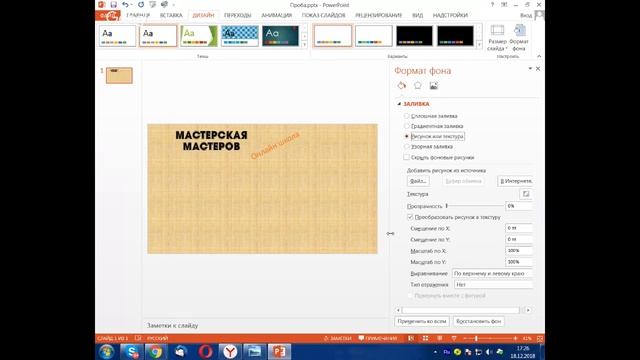Open Picture icon tab in Формат фона pane
The image size is (640, 360).
[x=433, y=85]
